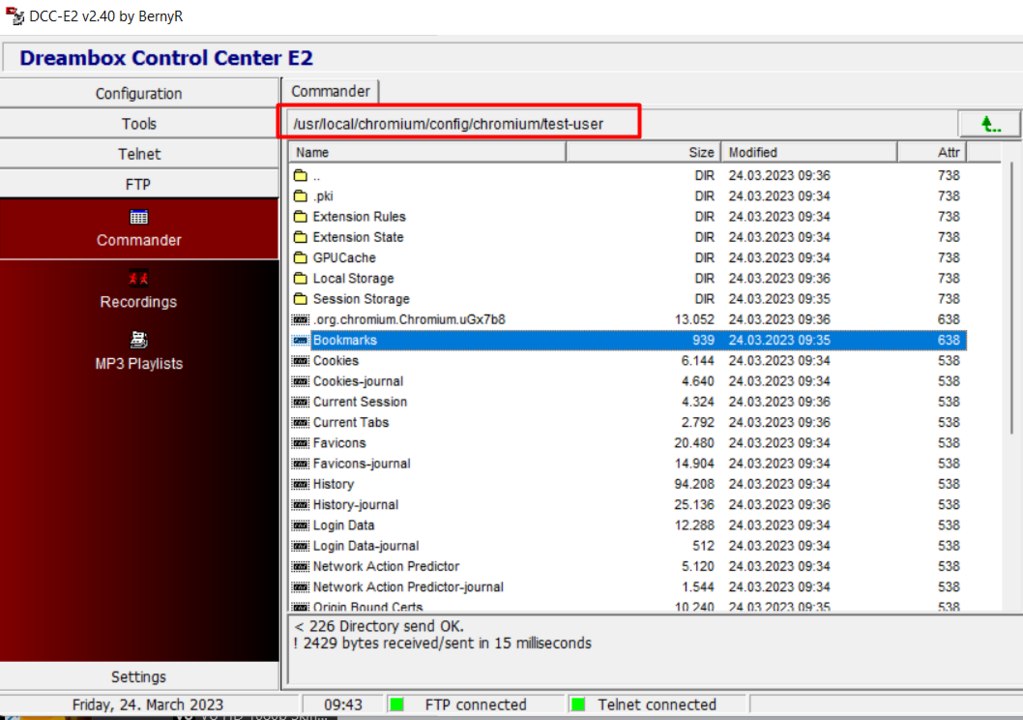Expand the Configuration section
Image resolution: width=1023 pixels, height=720 pixels.
click(139, 94)
